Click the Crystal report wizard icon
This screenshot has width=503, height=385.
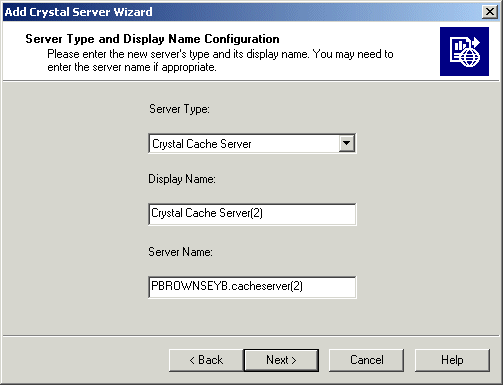pos(464,51)
